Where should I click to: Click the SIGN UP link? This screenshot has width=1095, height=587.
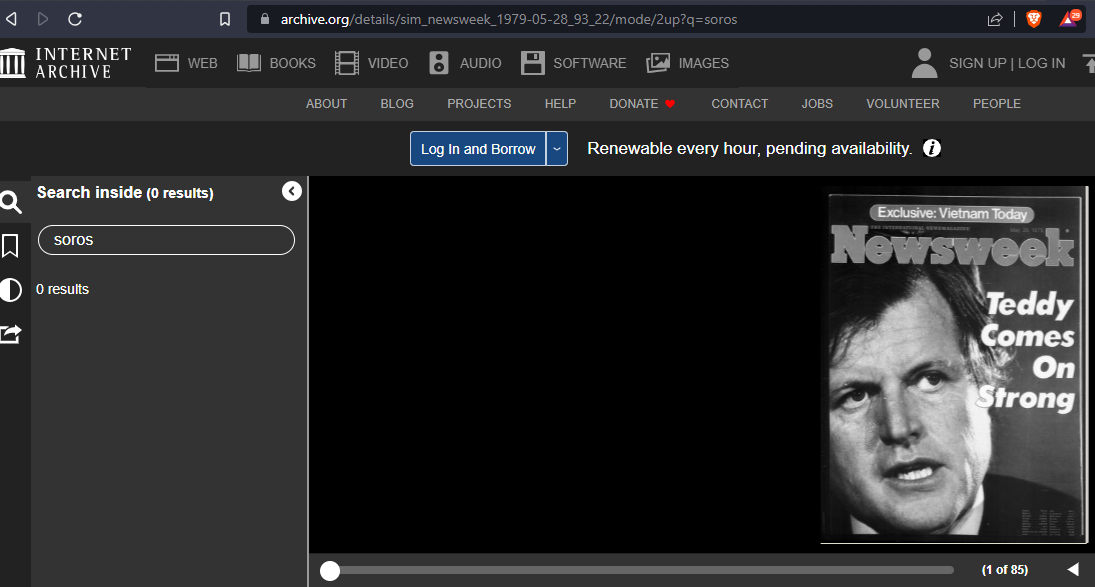(x=978, y=63)
